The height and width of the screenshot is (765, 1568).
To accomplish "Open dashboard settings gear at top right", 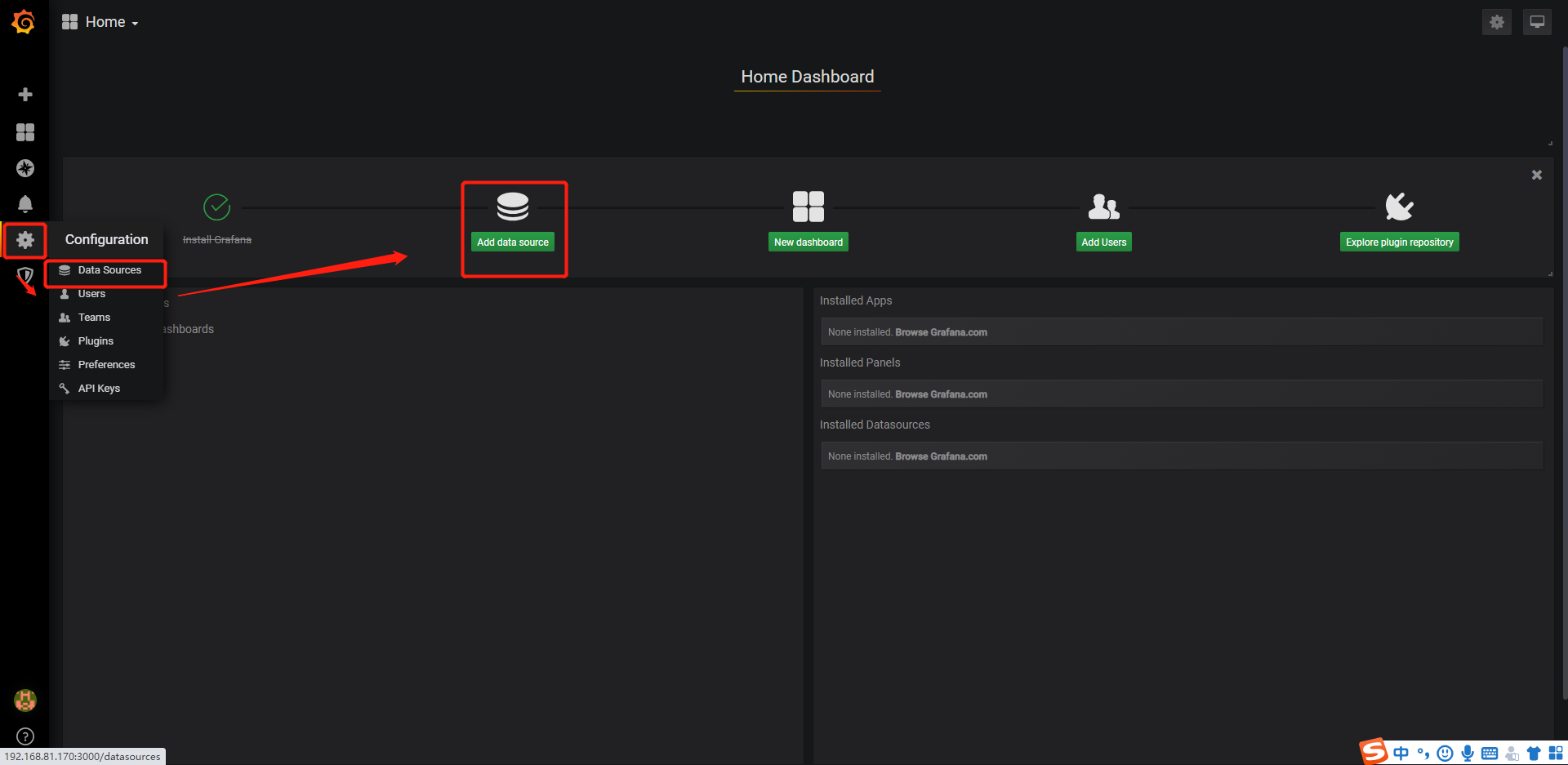I will (1496, 22).
